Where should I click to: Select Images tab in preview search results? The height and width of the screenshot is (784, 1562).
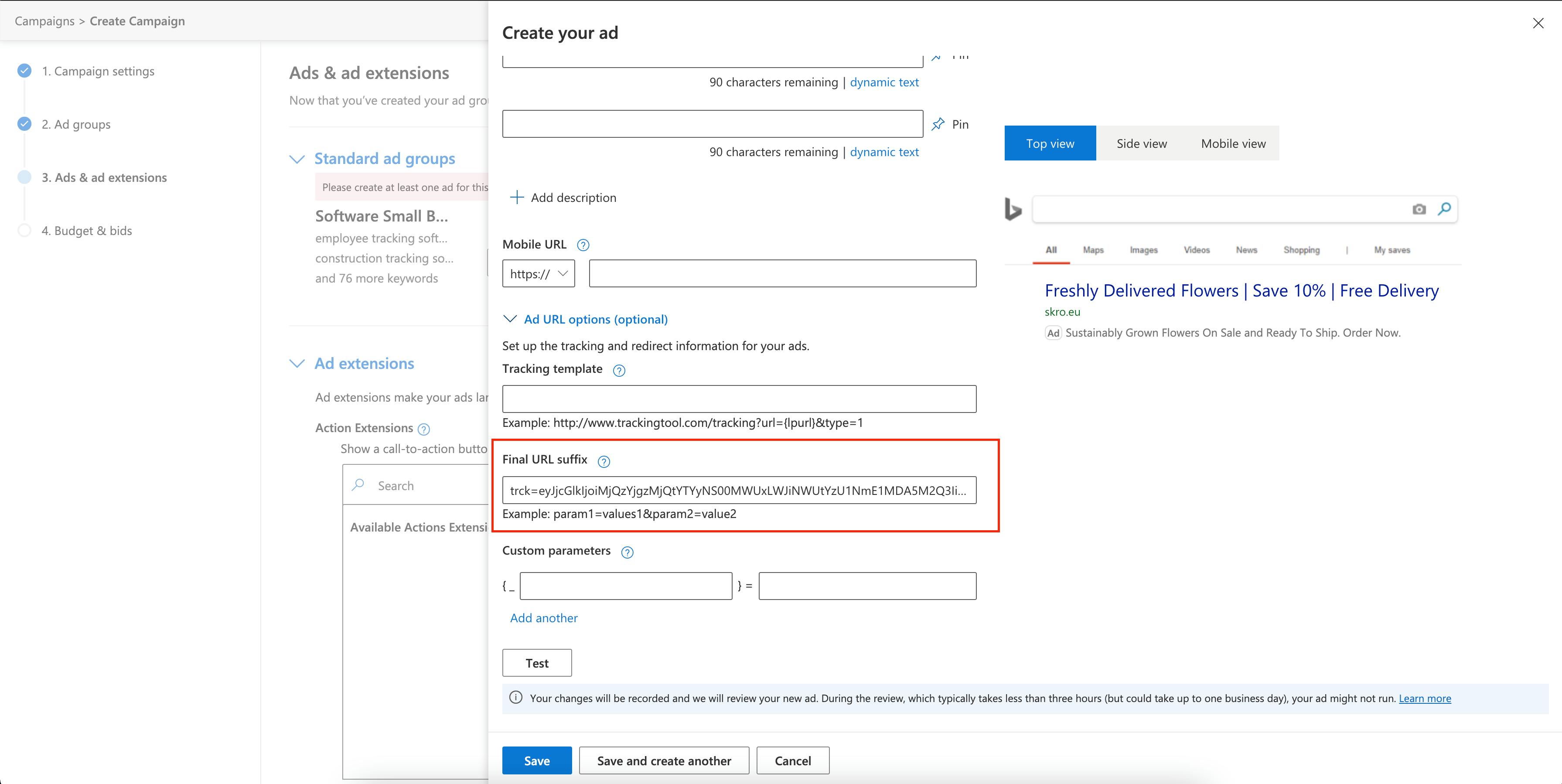(x=1143, y=250)
